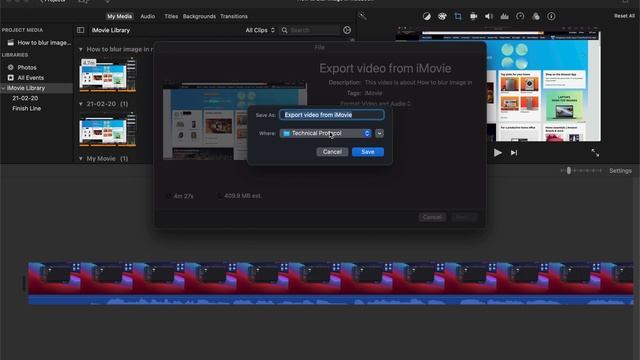640x360 pixels.
Task: Open the Speed adjustment tool
Action: pos(520,16)
